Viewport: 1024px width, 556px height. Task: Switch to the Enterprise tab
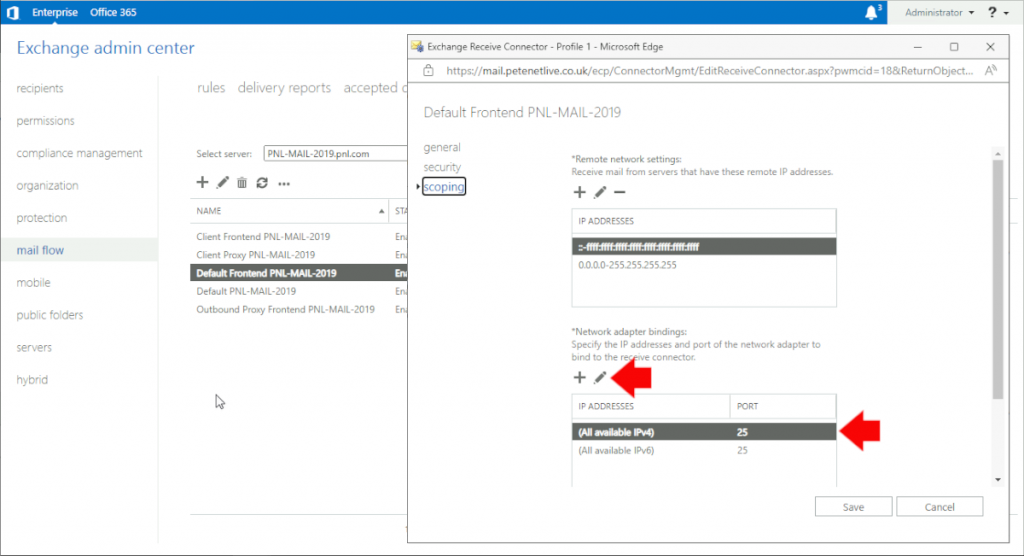coord(55,12)
